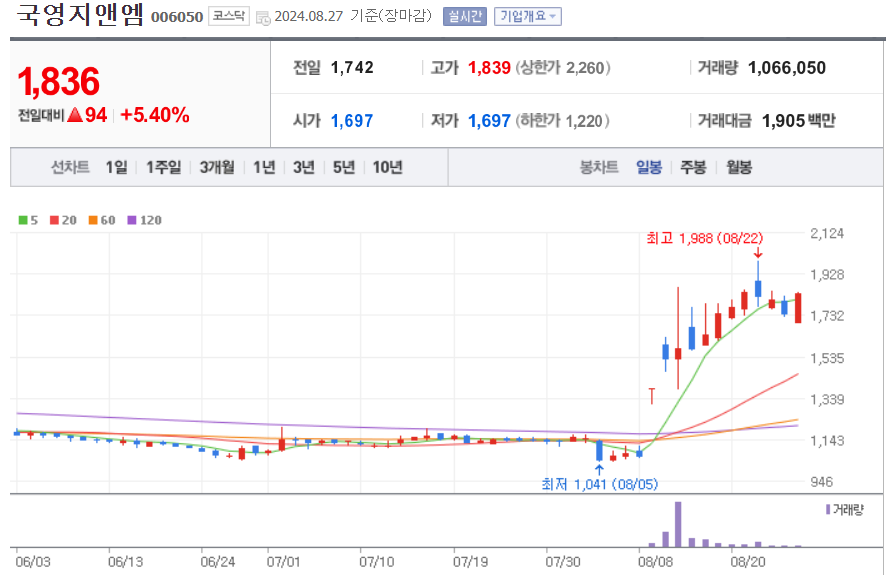Switch line chart to 5년
886x575 pixels.
[344, 167]
